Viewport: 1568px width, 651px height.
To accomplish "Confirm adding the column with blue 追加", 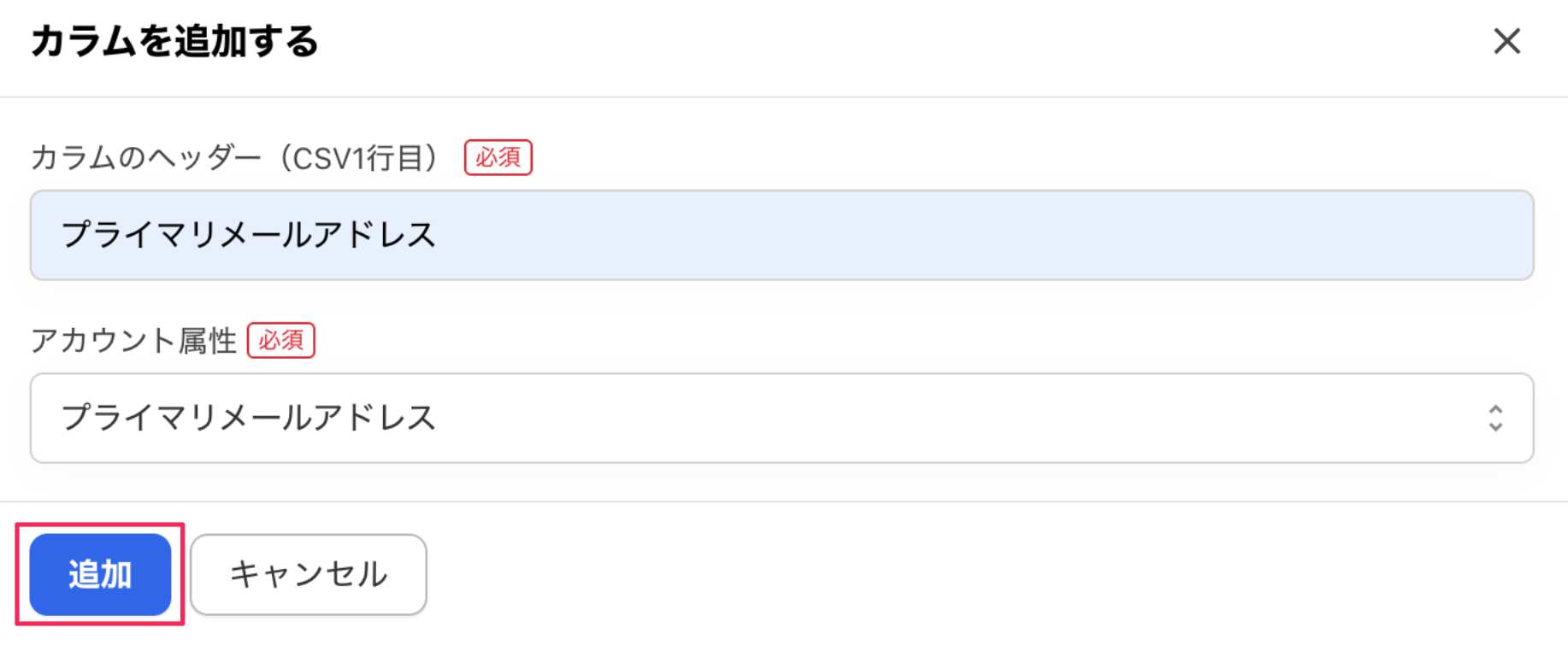I will (x=100, y=574).
